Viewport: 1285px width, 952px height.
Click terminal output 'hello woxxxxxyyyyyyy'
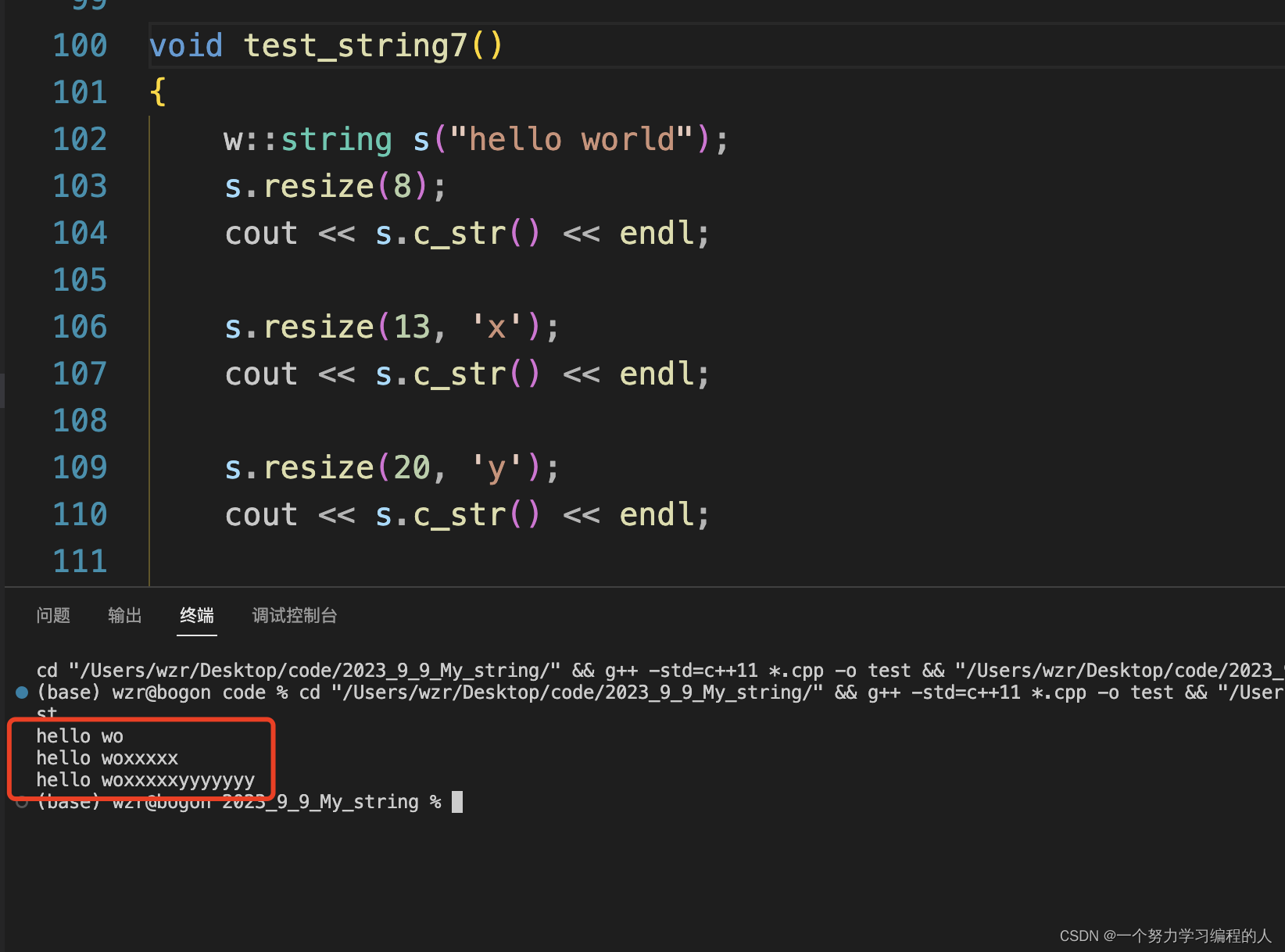click(x=145, y=780)
